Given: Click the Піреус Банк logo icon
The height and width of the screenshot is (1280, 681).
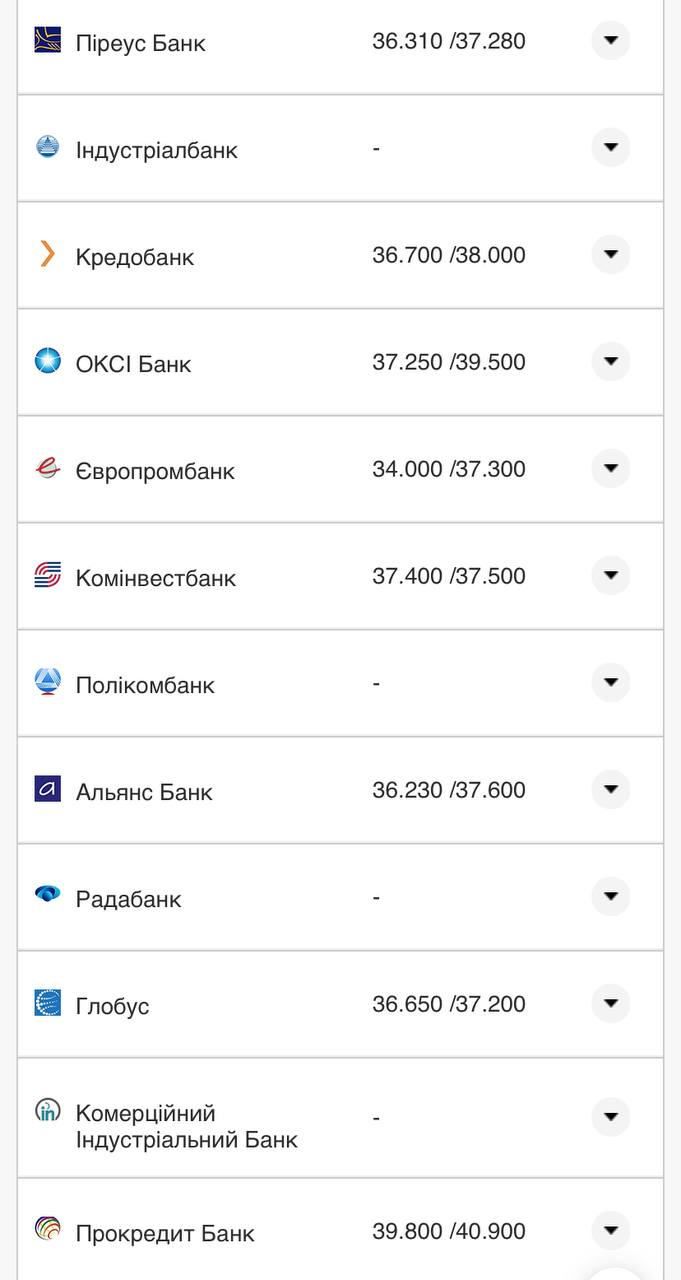Looking at the screenshot, I should 48,40.
